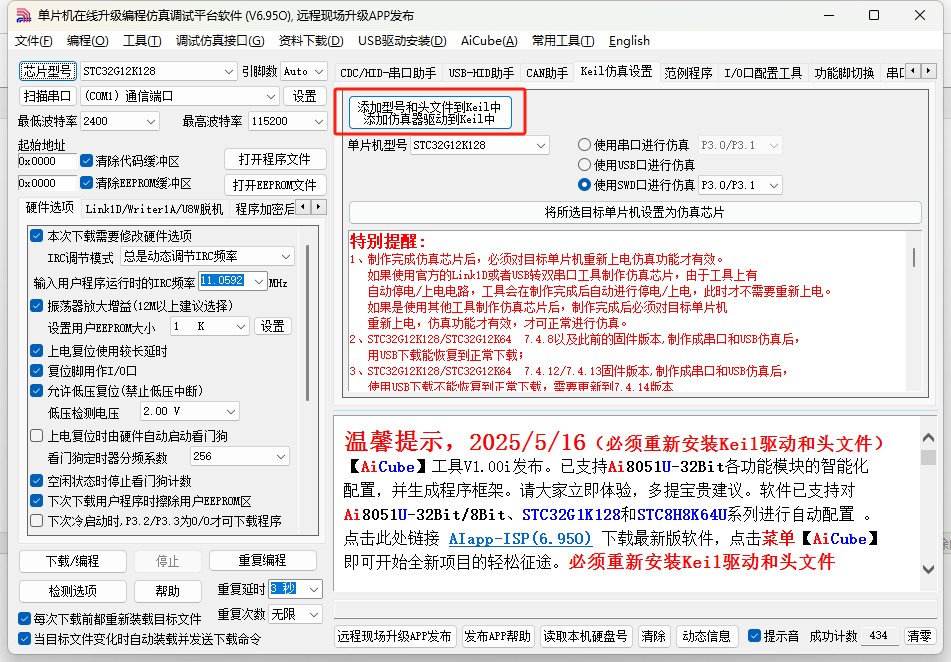Open the USB驱动安装(D) menu
The width and height of the screenshot is (951, 662).
click(402, 41)
